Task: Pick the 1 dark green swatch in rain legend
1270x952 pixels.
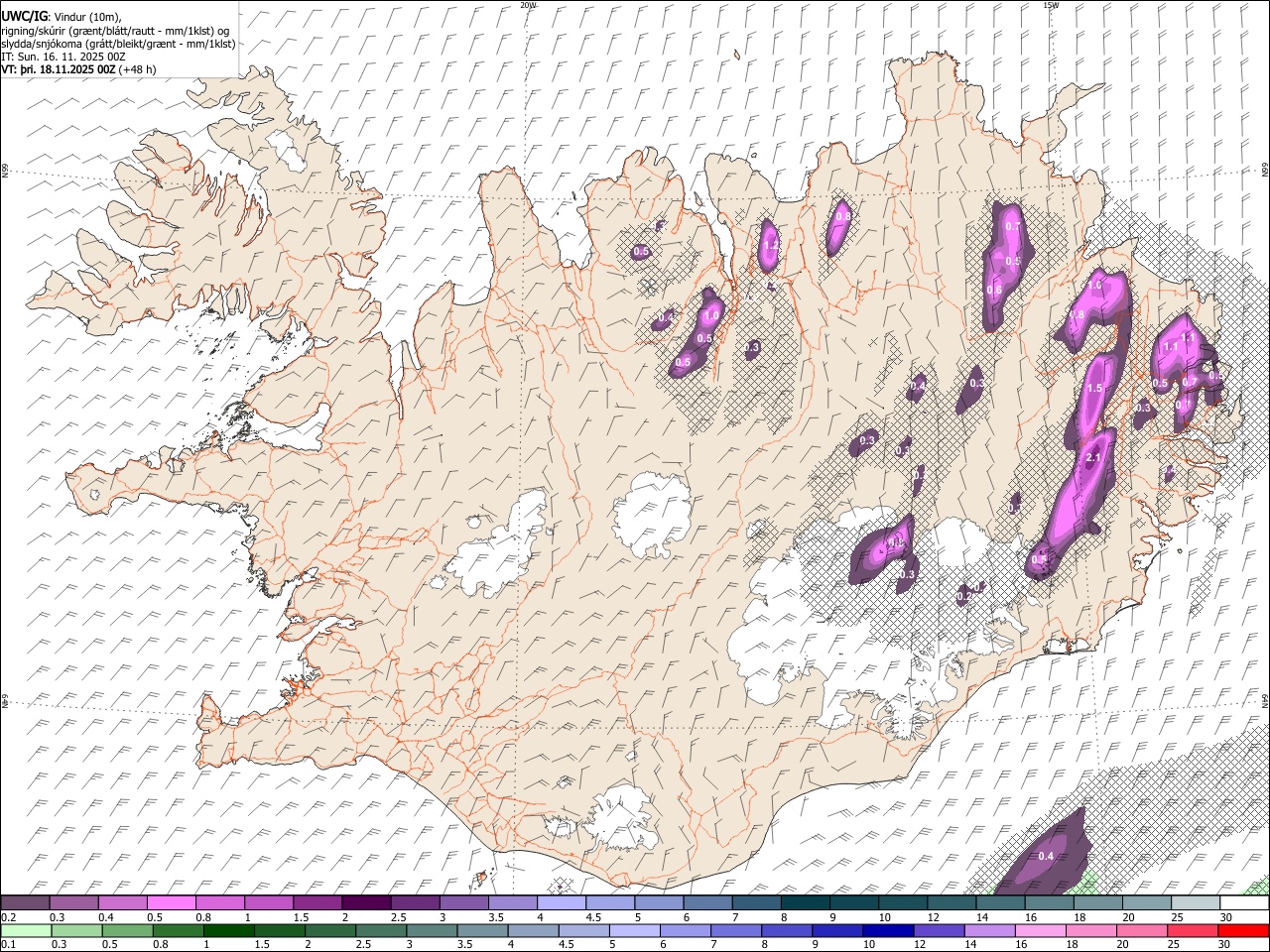Action: 228,930
